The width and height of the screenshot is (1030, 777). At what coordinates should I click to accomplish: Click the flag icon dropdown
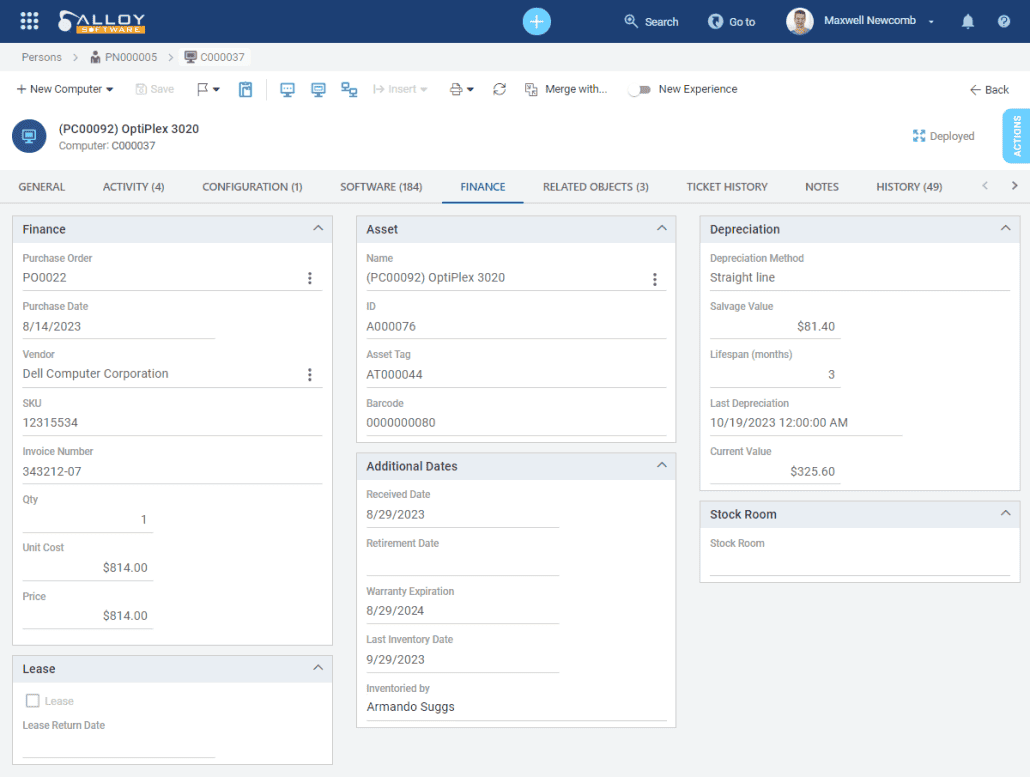pos(208,89)
